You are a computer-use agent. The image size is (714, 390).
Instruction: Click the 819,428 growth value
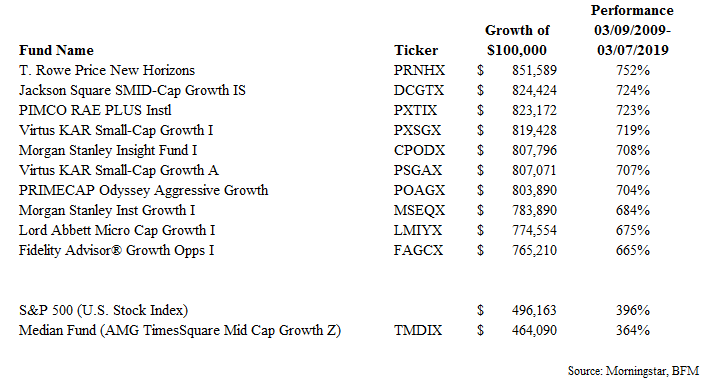(534, 130)
